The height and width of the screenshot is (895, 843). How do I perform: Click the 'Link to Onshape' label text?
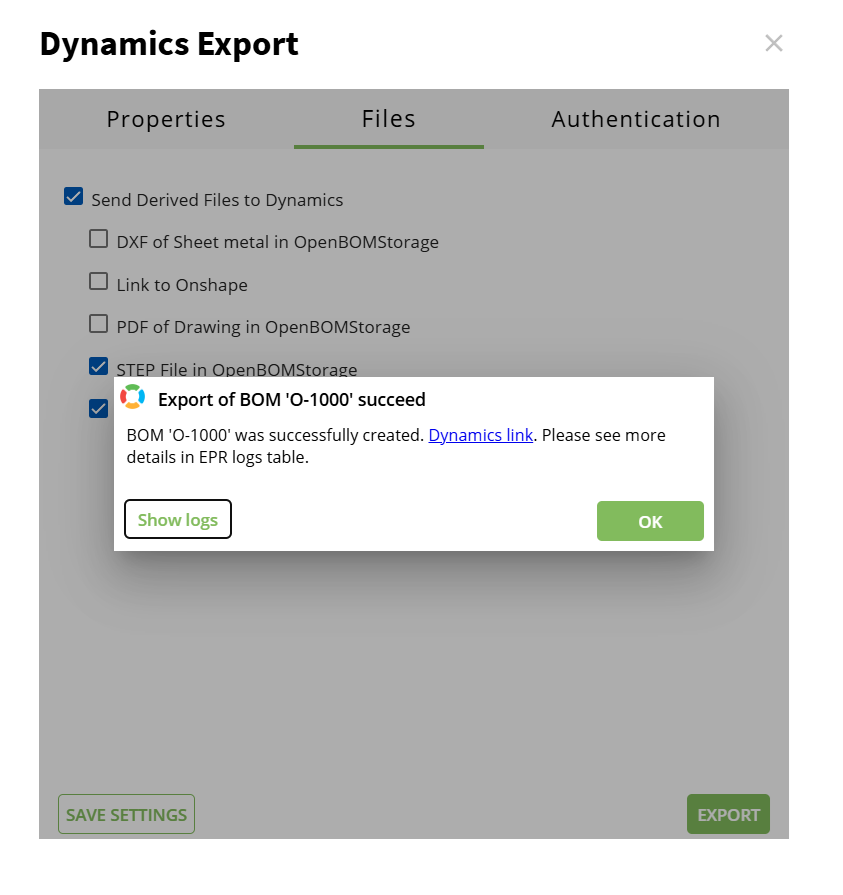182,285
